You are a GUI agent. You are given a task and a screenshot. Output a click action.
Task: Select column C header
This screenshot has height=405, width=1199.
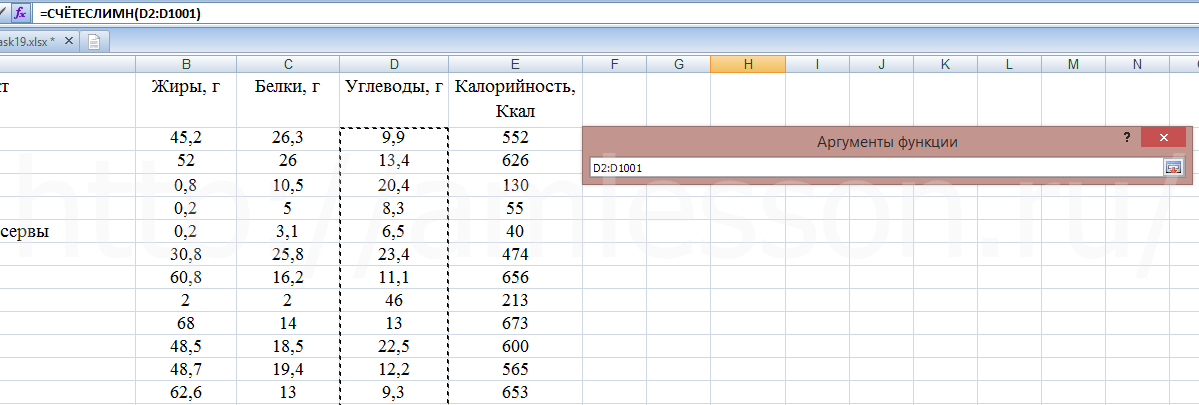pyautogui.click(x=288, y=65)
